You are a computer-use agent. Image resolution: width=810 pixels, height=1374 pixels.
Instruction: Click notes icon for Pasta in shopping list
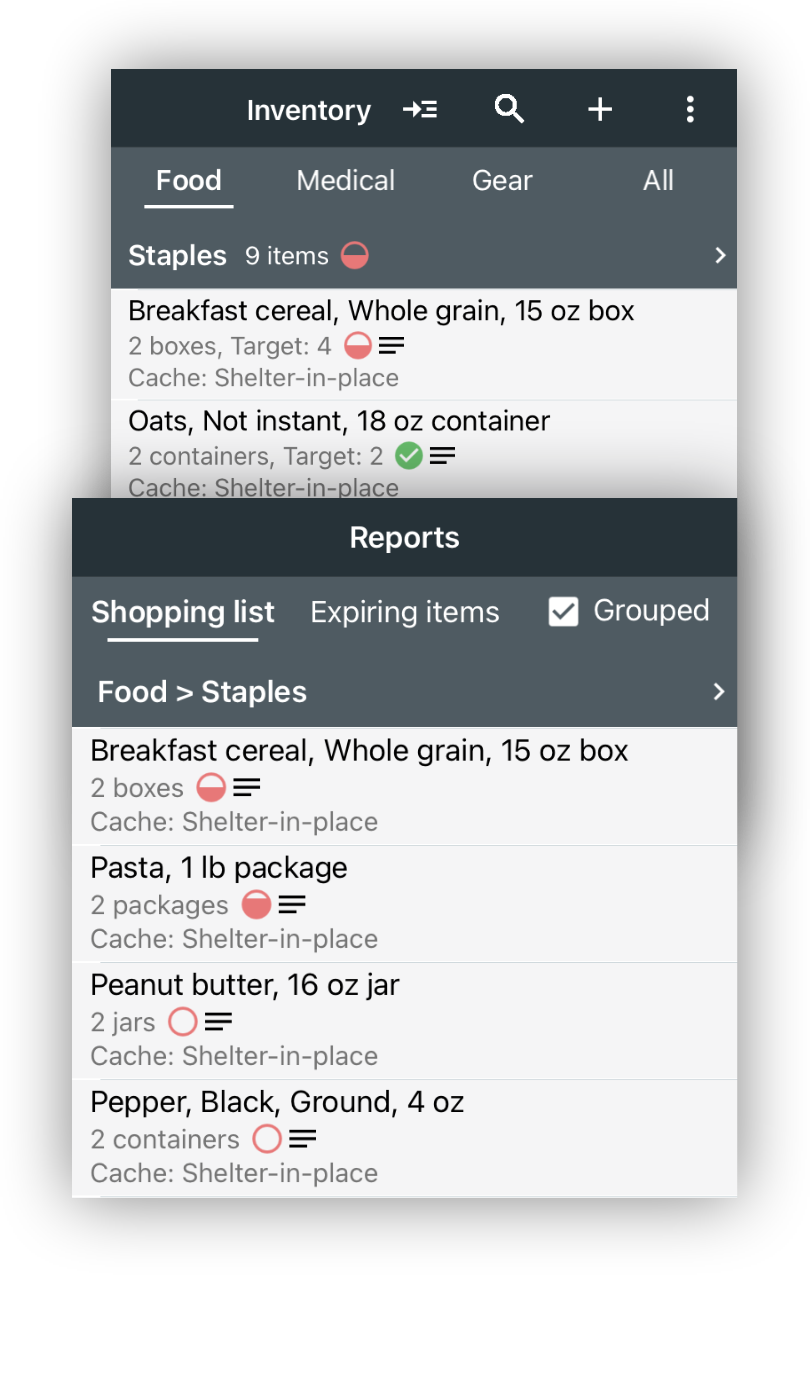[292, 905]
